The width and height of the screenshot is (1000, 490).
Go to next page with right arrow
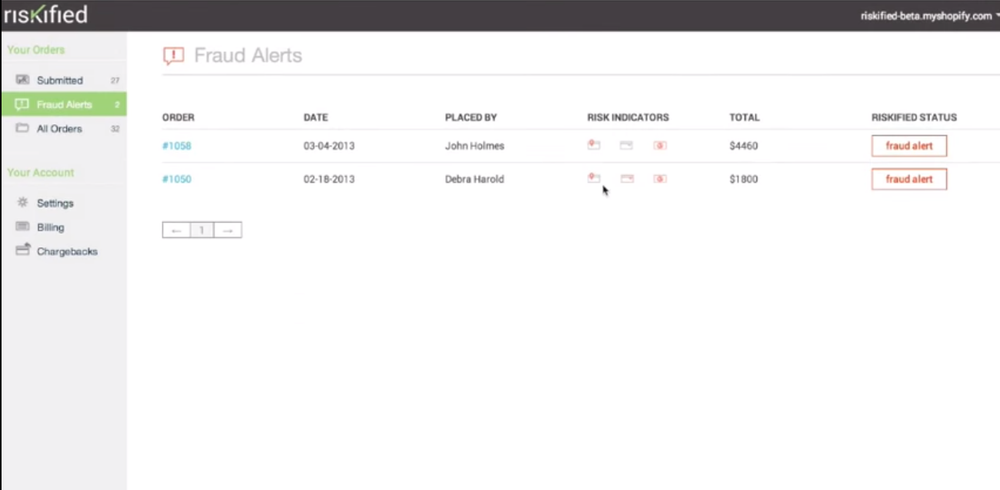[228, 230]
